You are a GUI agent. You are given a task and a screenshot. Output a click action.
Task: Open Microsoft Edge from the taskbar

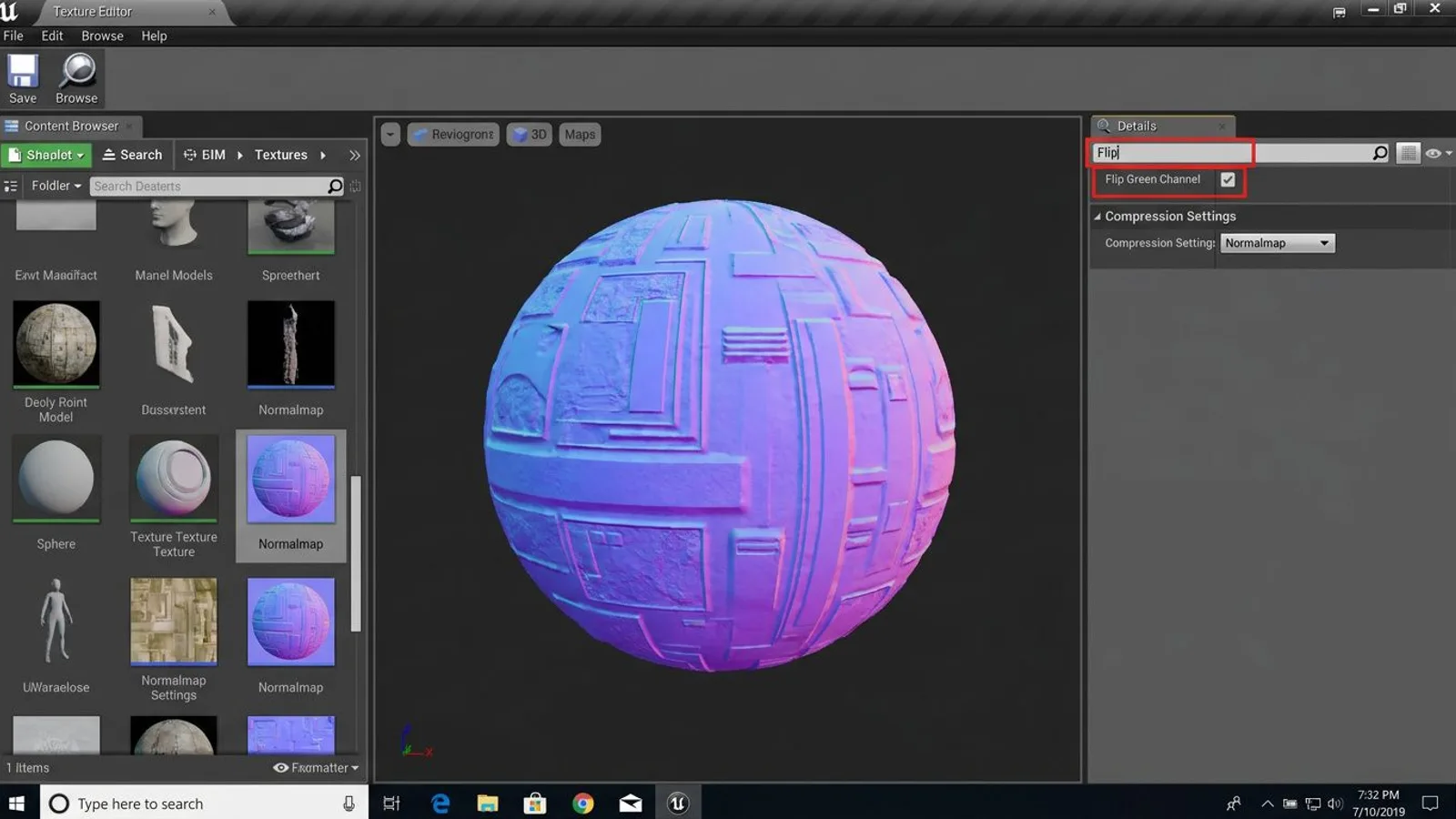tap(440, 804)
